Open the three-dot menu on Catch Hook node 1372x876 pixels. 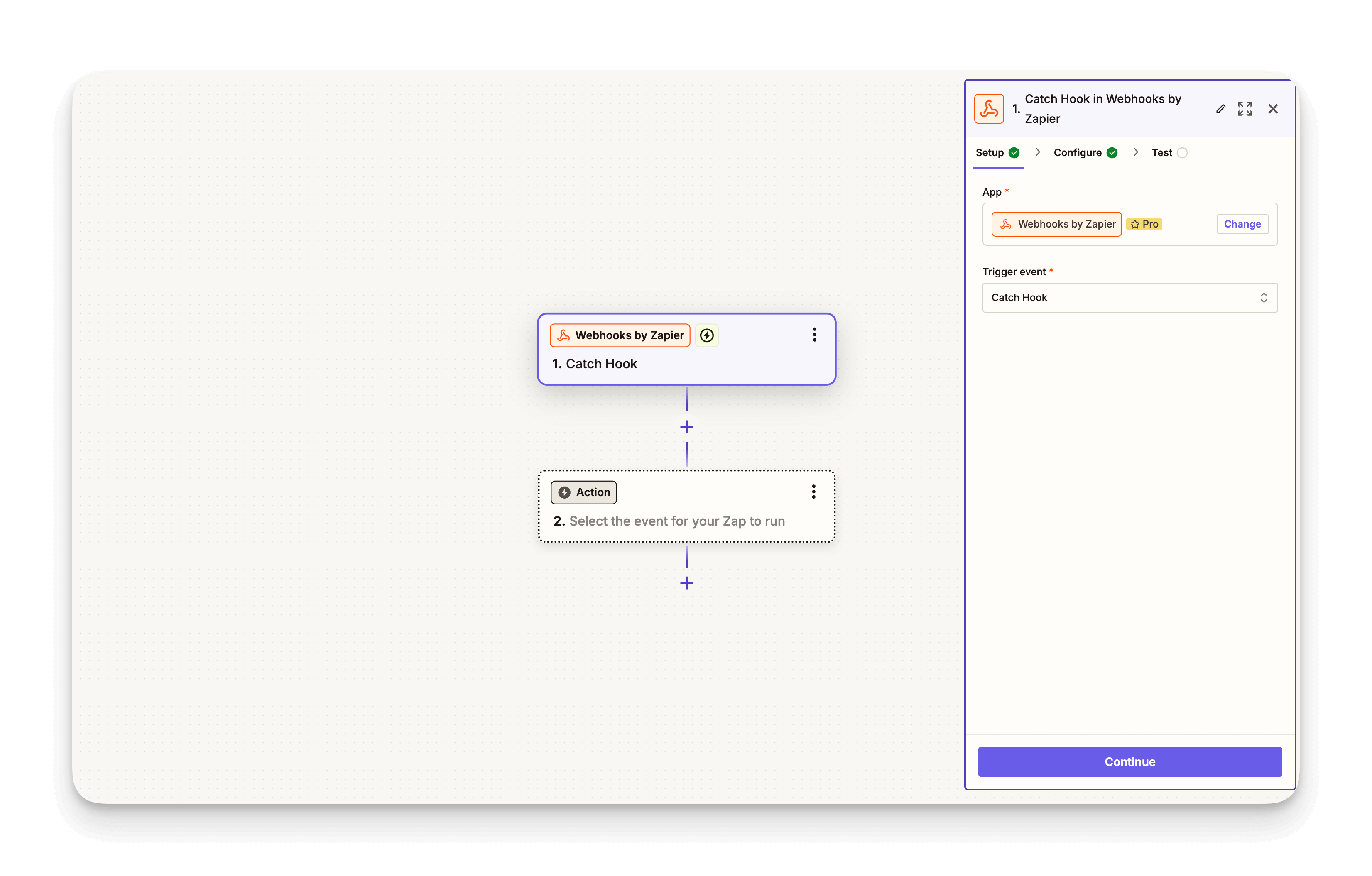click(814, 335)
